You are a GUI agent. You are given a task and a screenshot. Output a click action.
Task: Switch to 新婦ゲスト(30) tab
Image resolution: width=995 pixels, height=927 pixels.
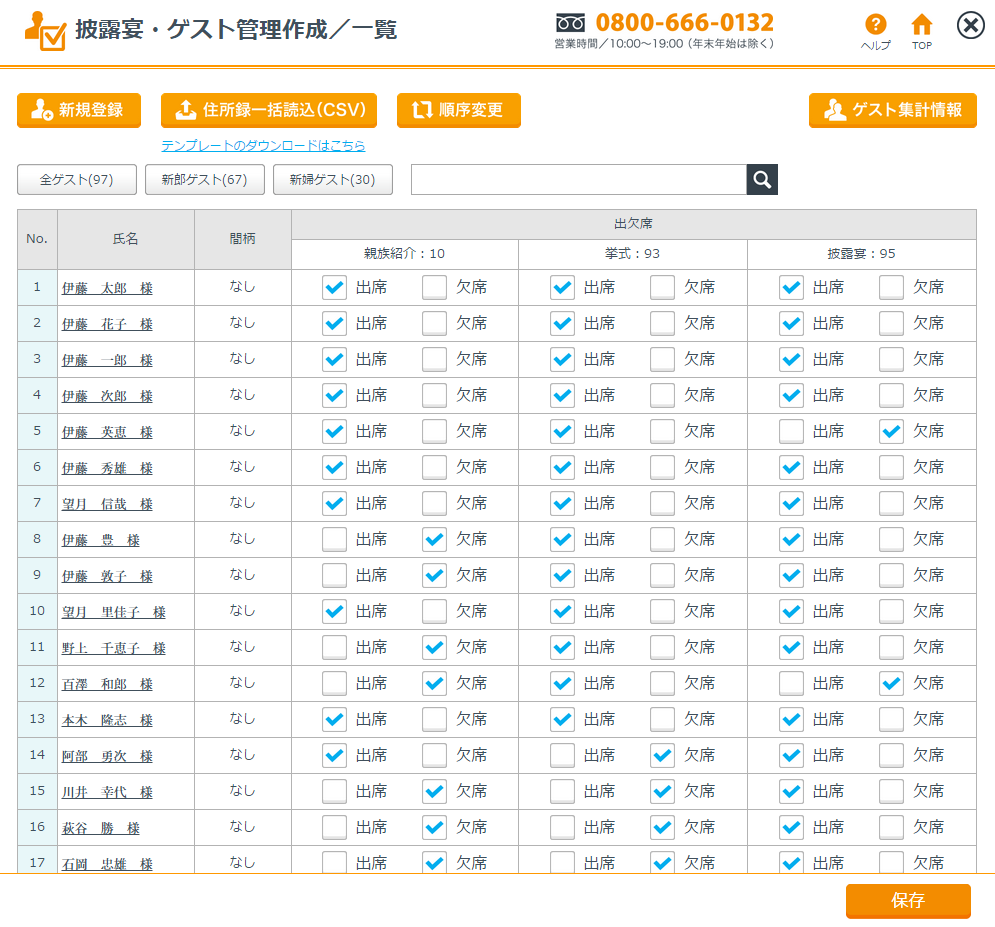(x=332, y=180)
